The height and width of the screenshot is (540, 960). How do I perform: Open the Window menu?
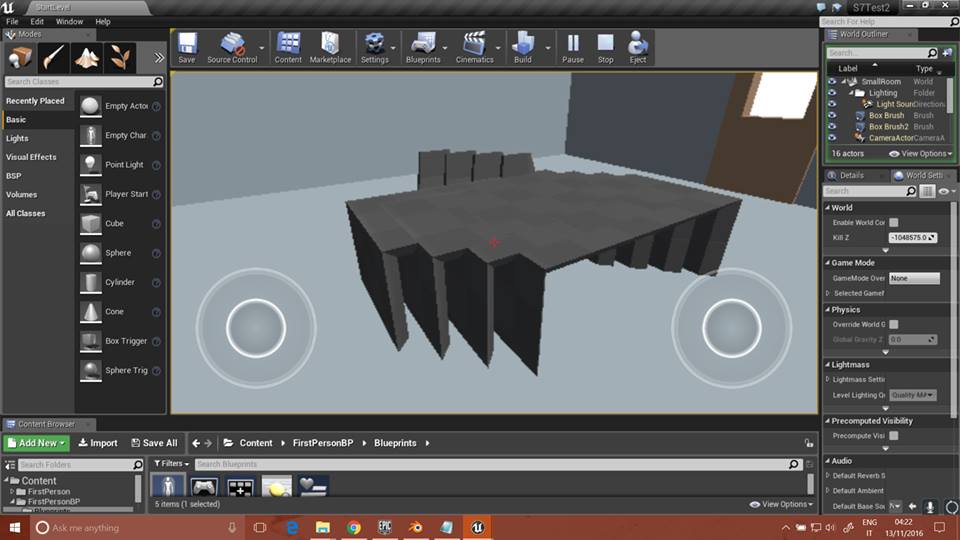coord(69,21)
